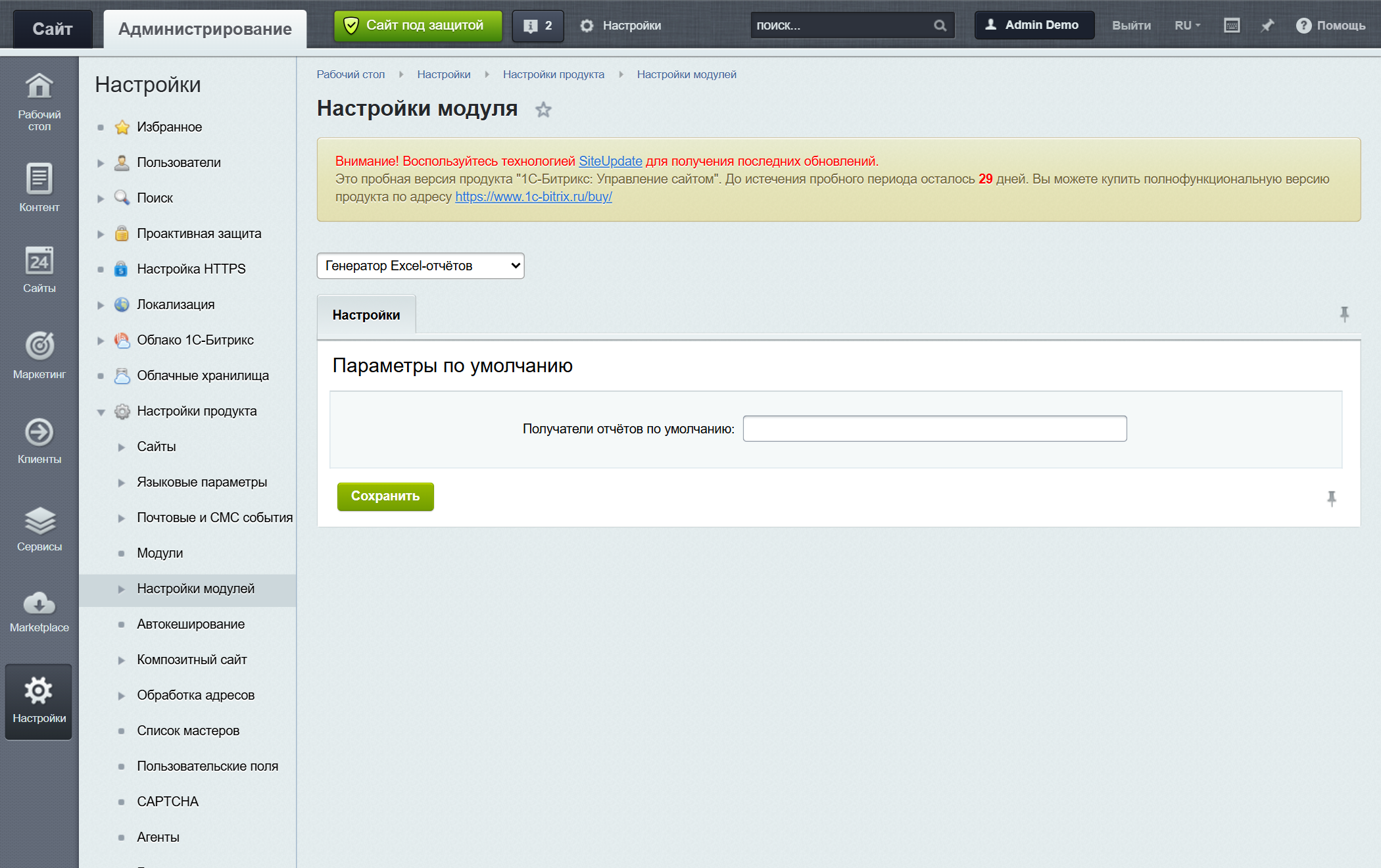This screenshot has width=1381, height=868.
Task: Expand the Поиск tree node arrow
Action: [x=101, y=199]
